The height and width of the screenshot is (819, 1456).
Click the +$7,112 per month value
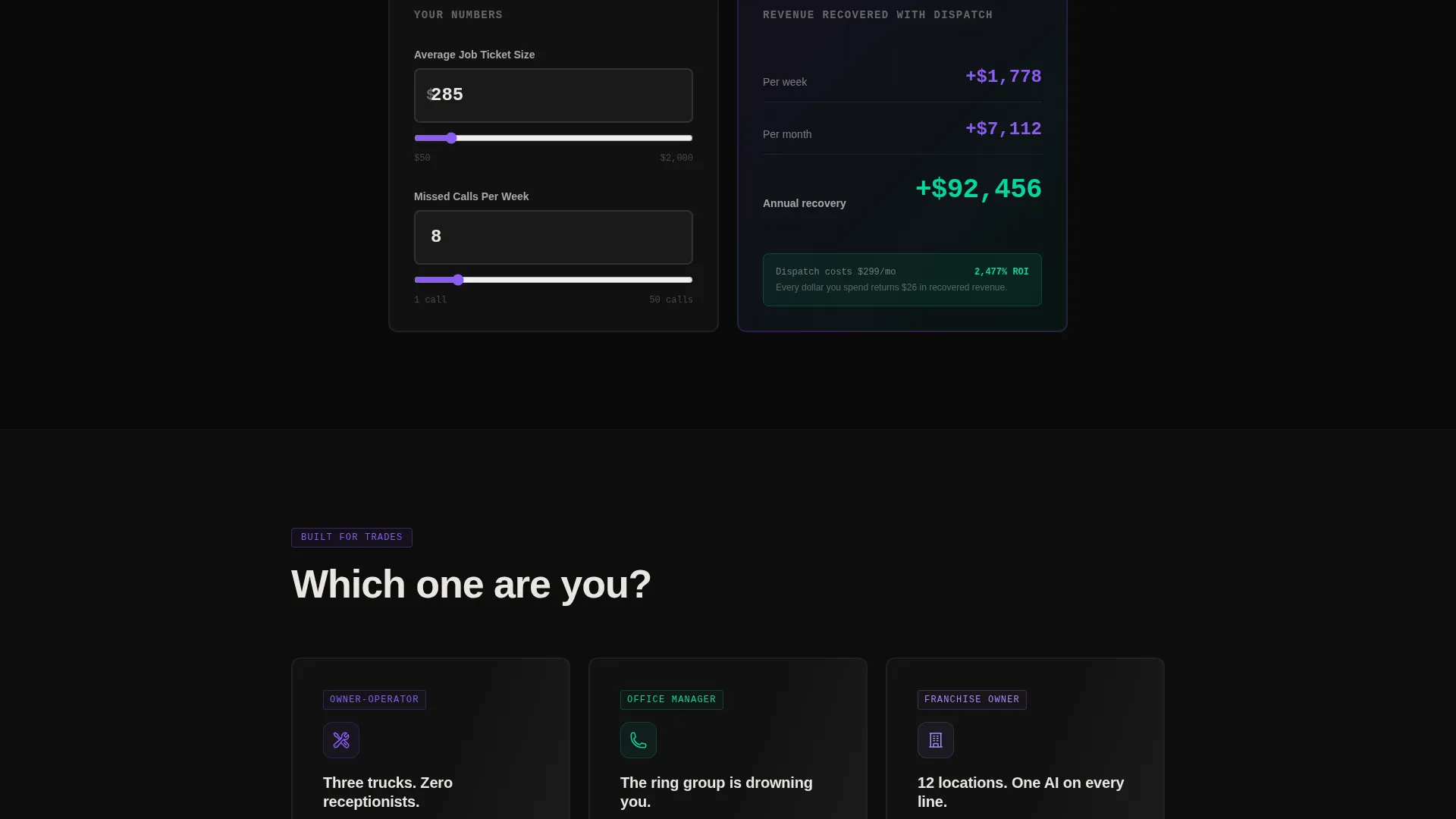[x=1003, y=129]
